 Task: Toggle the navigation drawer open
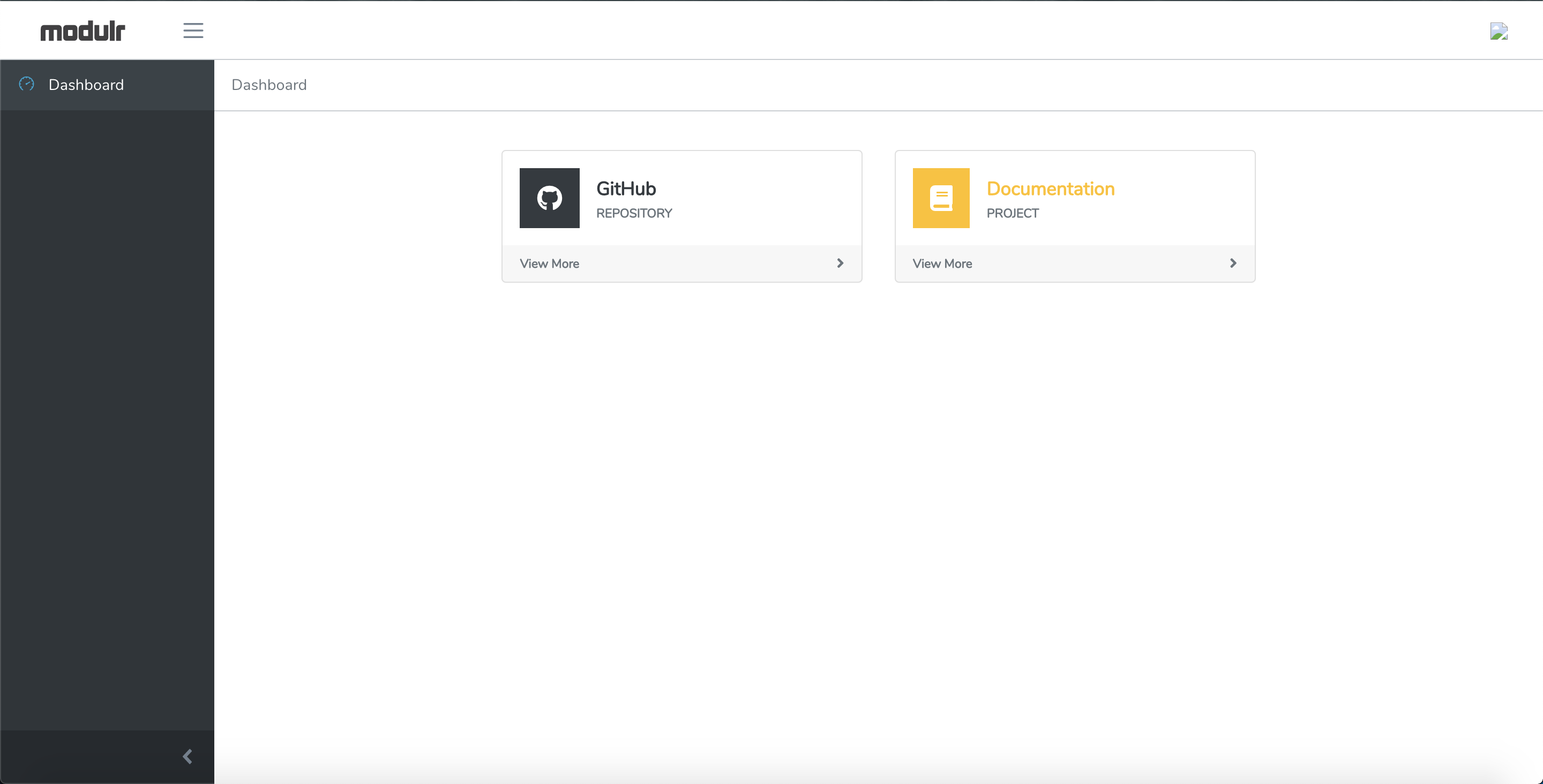(193, 31)
